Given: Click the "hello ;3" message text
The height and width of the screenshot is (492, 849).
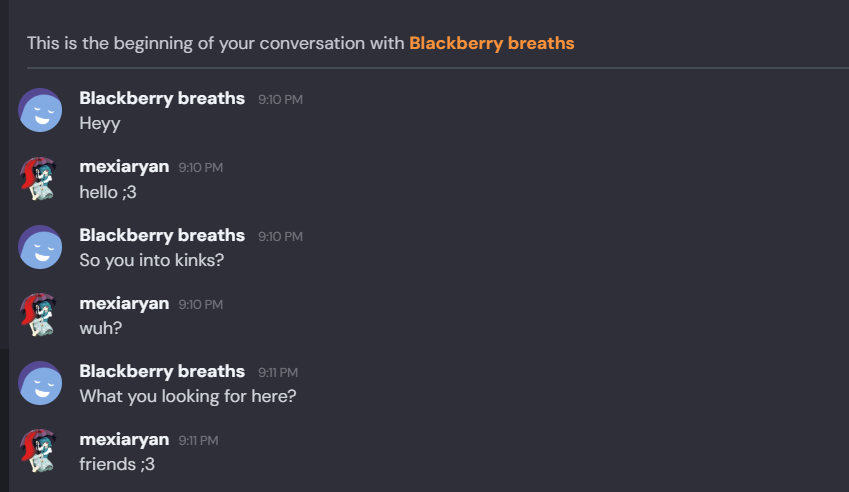Looking at the screenshot, I should [x=108, y=192].
